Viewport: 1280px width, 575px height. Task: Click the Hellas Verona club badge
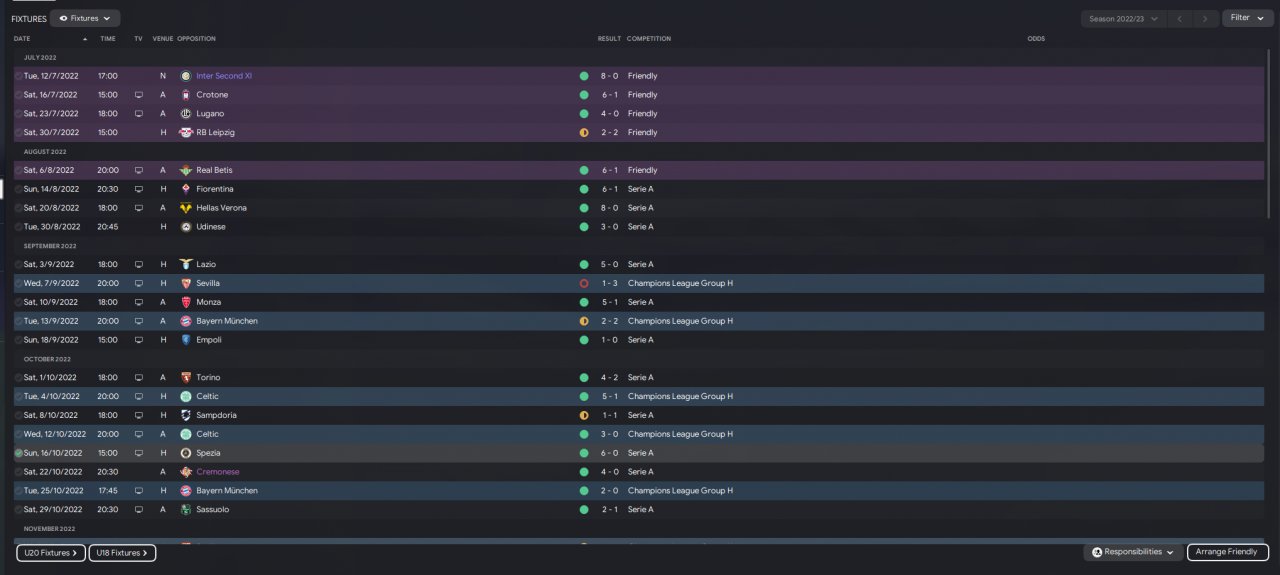tap(186, 208)
